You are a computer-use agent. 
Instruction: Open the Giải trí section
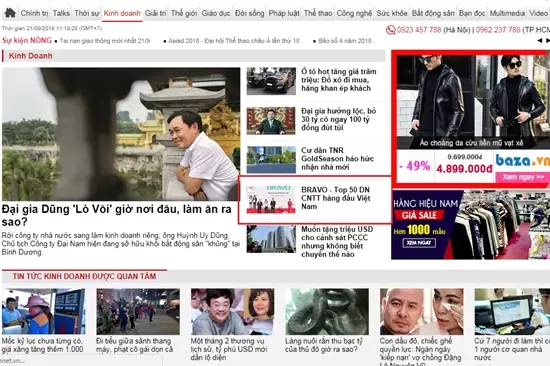(x=155, y=13)
